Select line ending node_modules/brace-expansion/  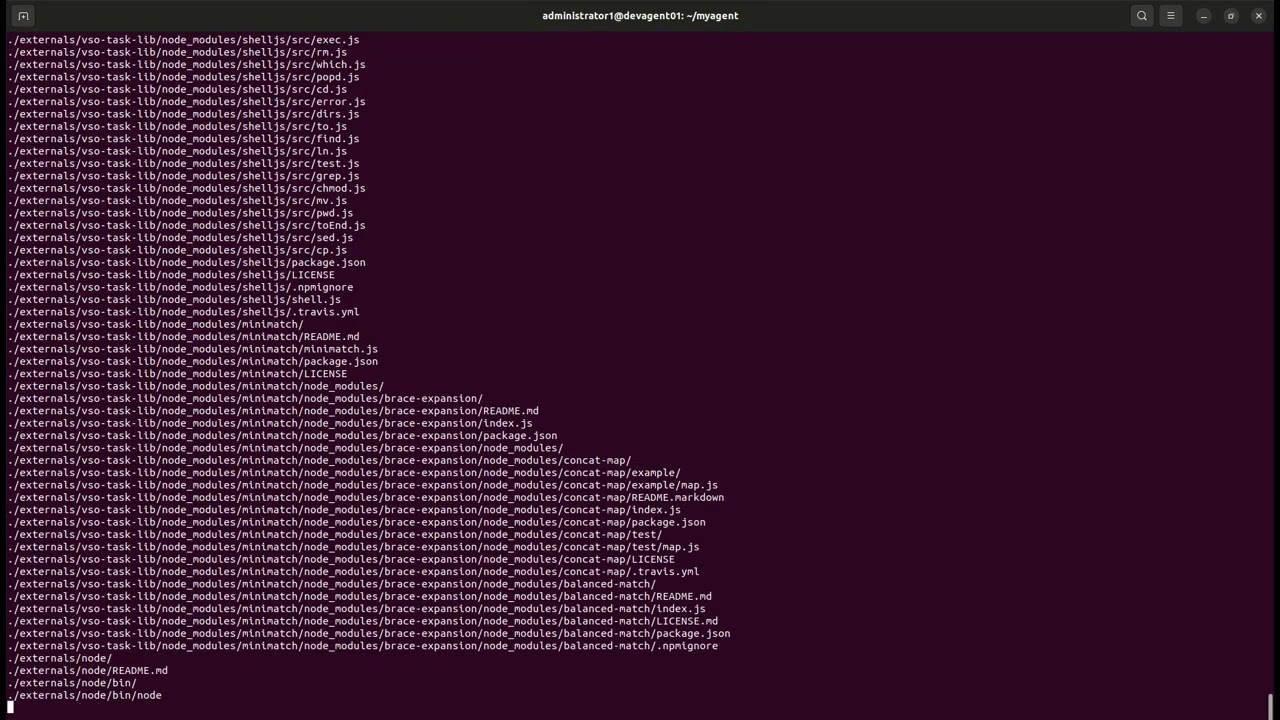(x=246, y=398)
